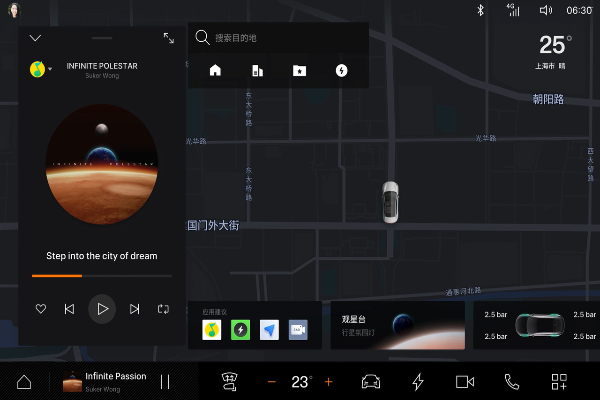Skip to the previous track

click(x=69, y=309)
